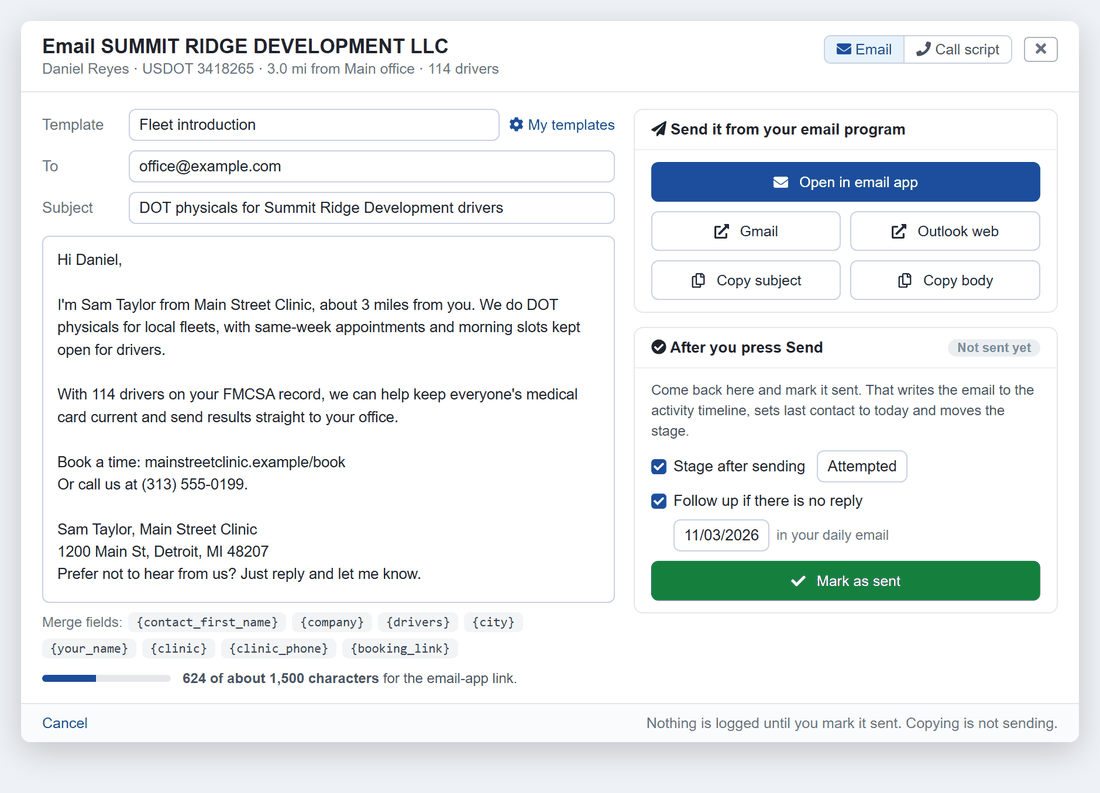Close the email dialog with X

click(x=1040, y=49)
